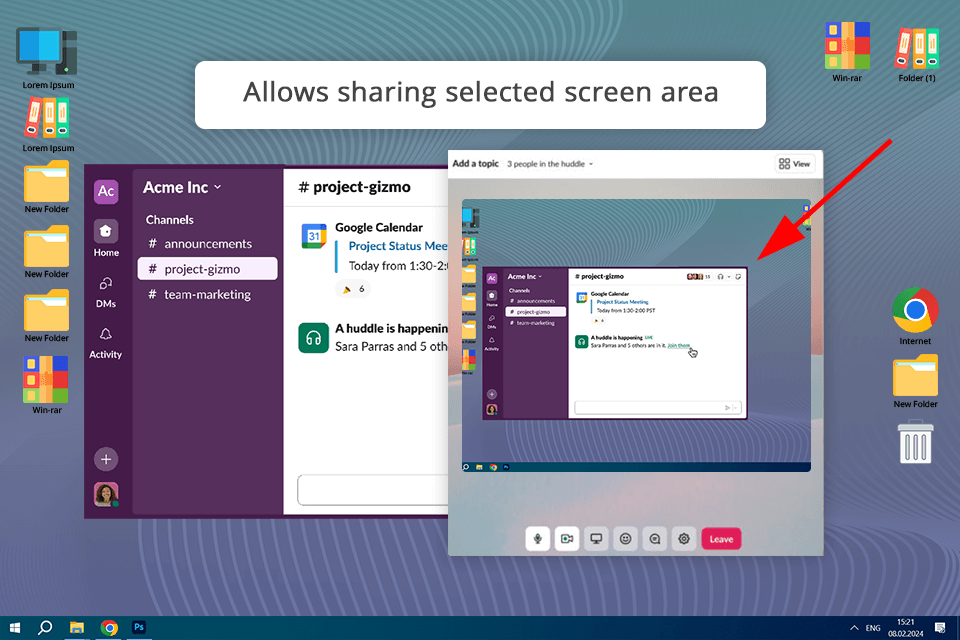The height and width of the screenshot is (640, 960).
Task: Select the project-gizmo channel
Action: pos(208,269)
